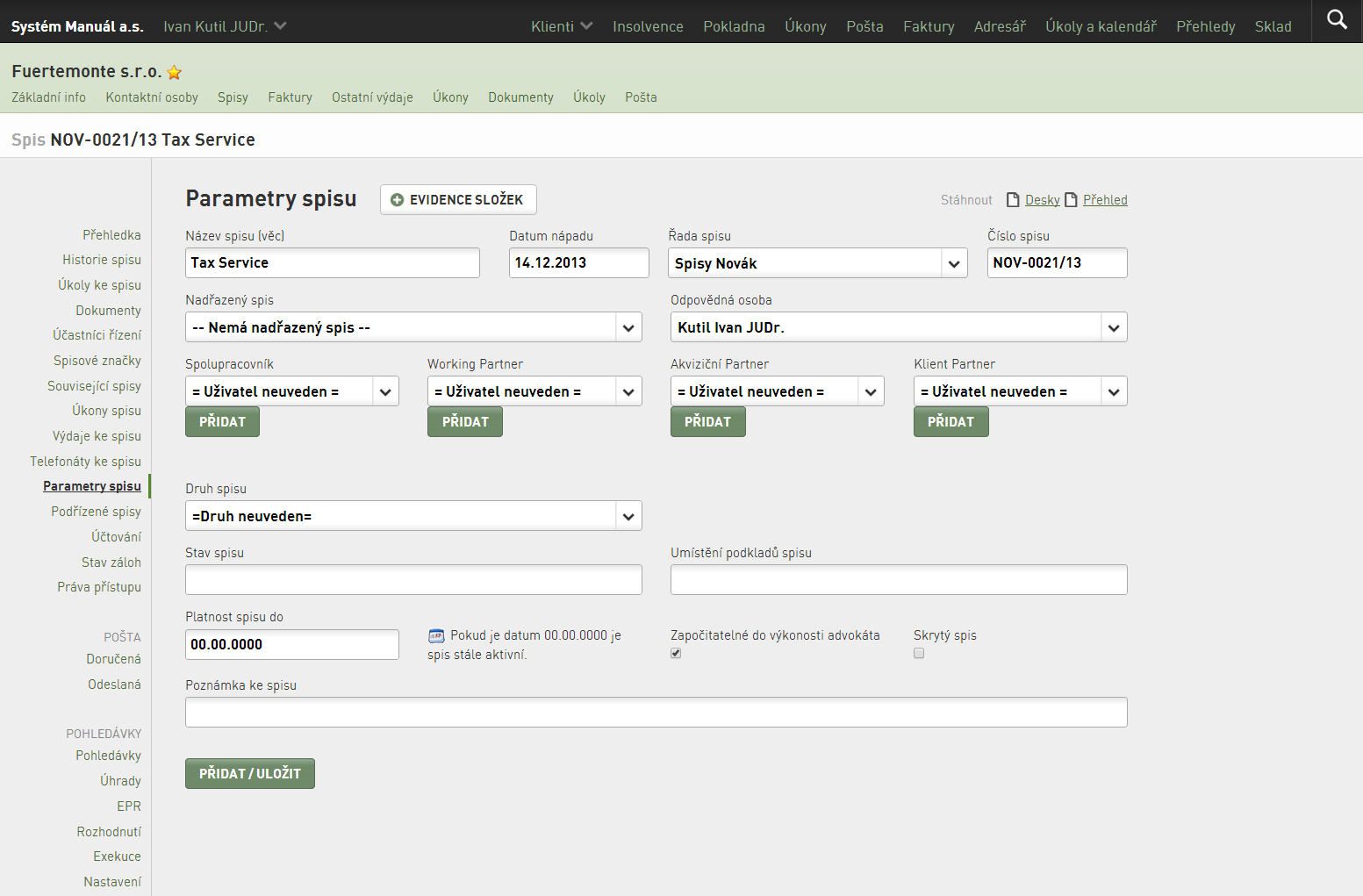
Task: Open the Druh spisu dropdown
Action: pos(413,516)
